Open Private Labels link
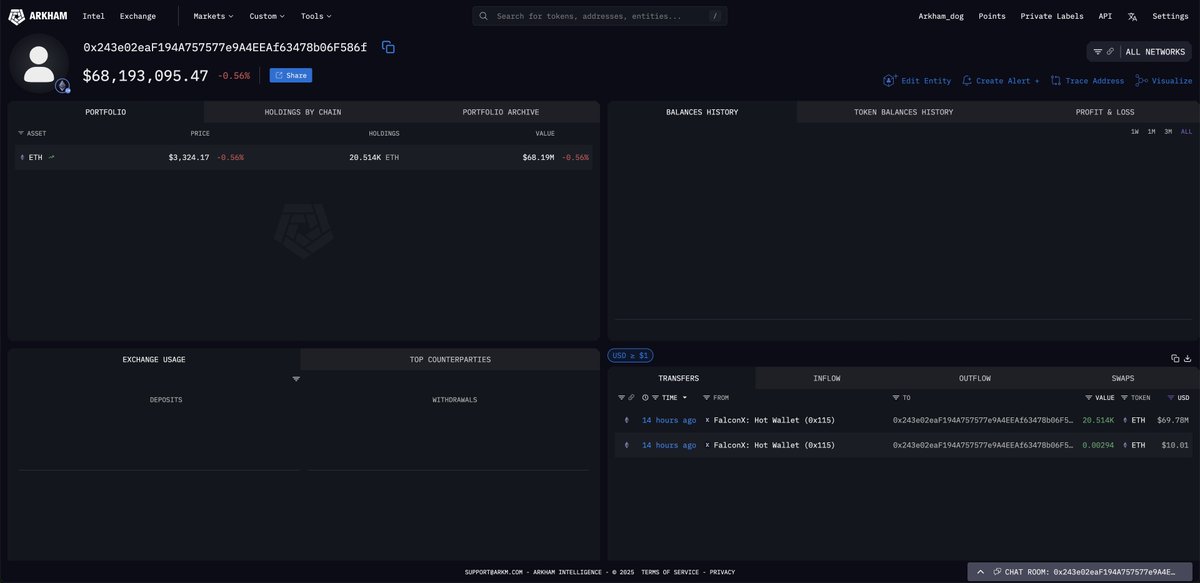1200x583 pixels. [1052, 16]
